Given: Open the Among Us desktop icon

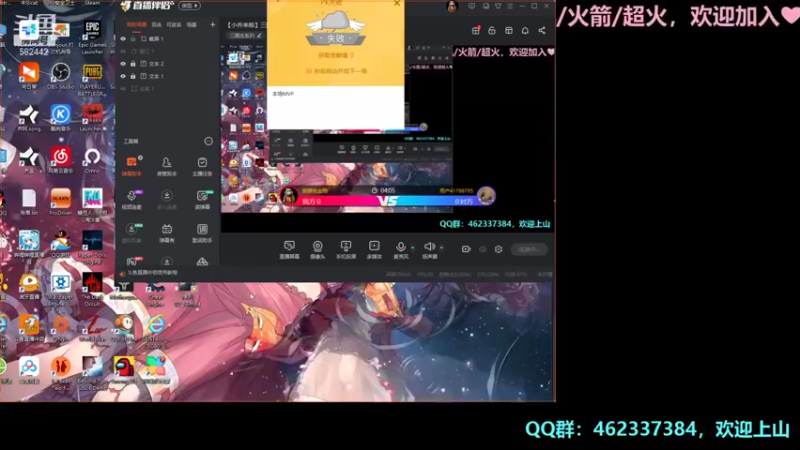Looking at the screenshot, I should [x=123, y=370].
